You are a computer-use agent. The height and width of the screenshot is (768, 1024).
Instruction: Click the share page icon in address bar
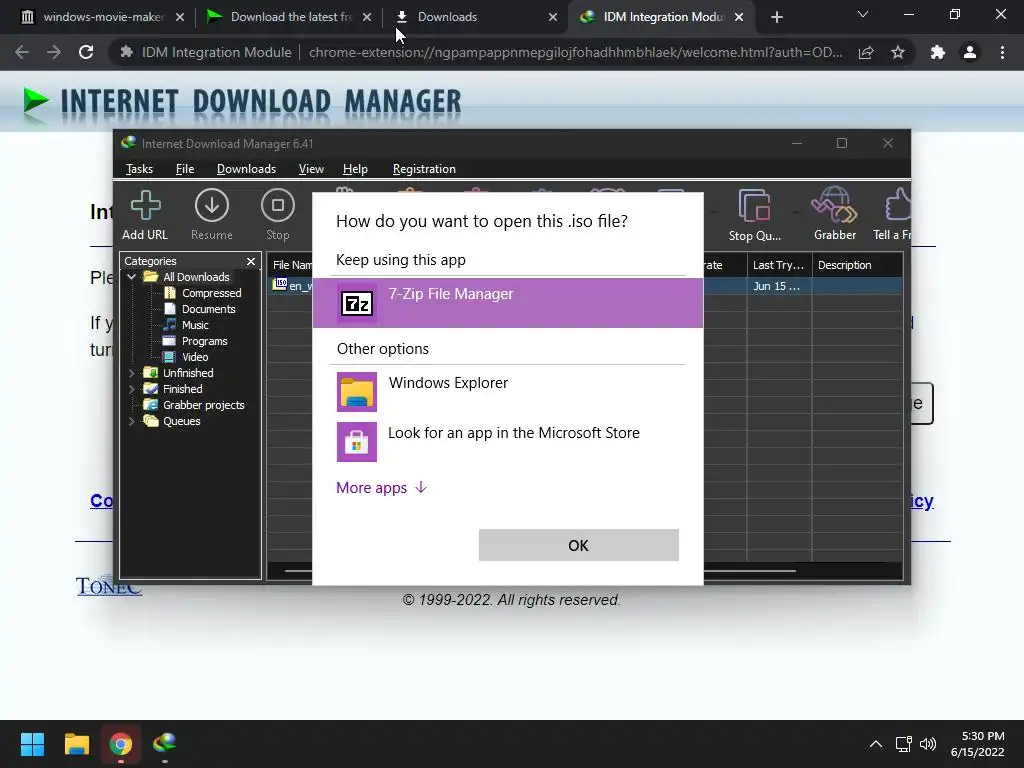(866, 52)
